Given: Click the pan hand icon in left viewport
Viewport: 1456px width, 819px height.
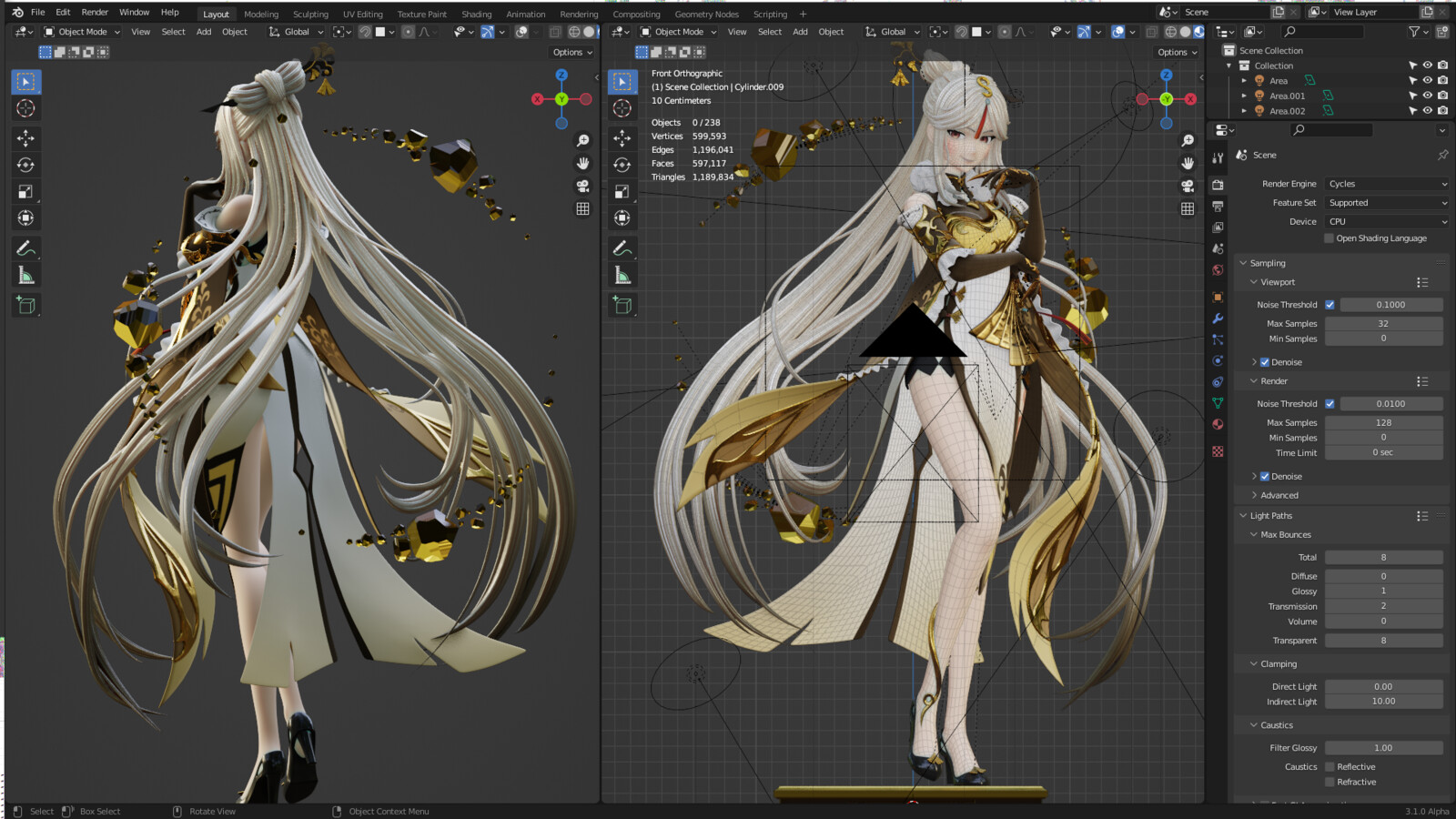Looking at the screenshot, I should pos(583,163).
